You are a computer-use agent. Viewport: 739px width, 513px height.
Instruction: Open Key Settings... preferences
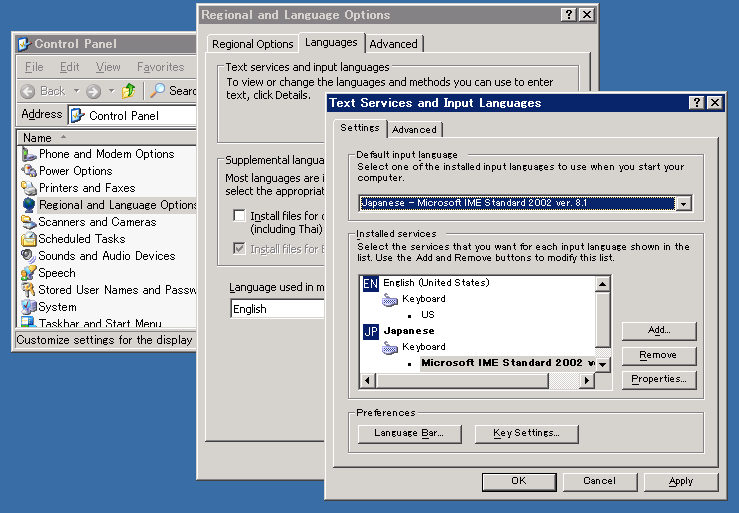[x=526, y=433]
